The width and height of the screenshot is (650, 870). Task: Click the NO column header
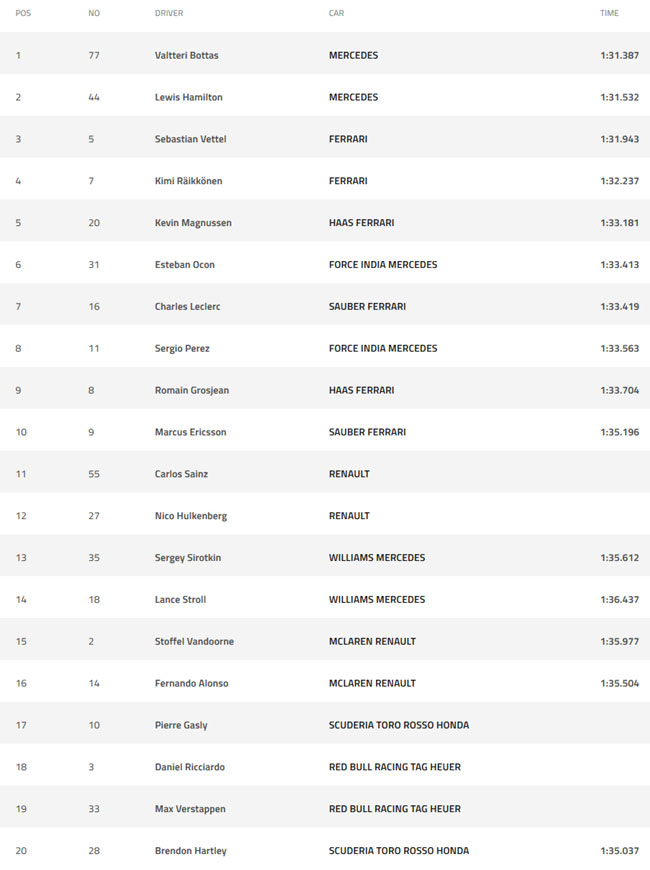[x=94, y=13]
